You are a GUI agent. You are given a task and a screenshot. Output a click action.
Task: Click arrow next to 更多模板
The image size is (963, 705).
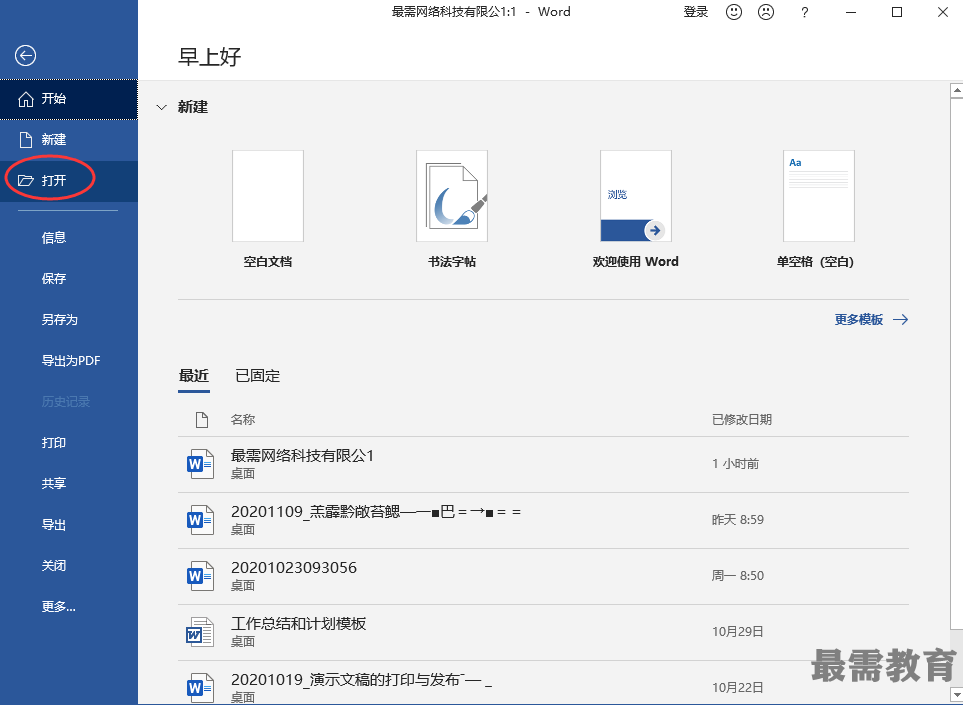(900, 319)
